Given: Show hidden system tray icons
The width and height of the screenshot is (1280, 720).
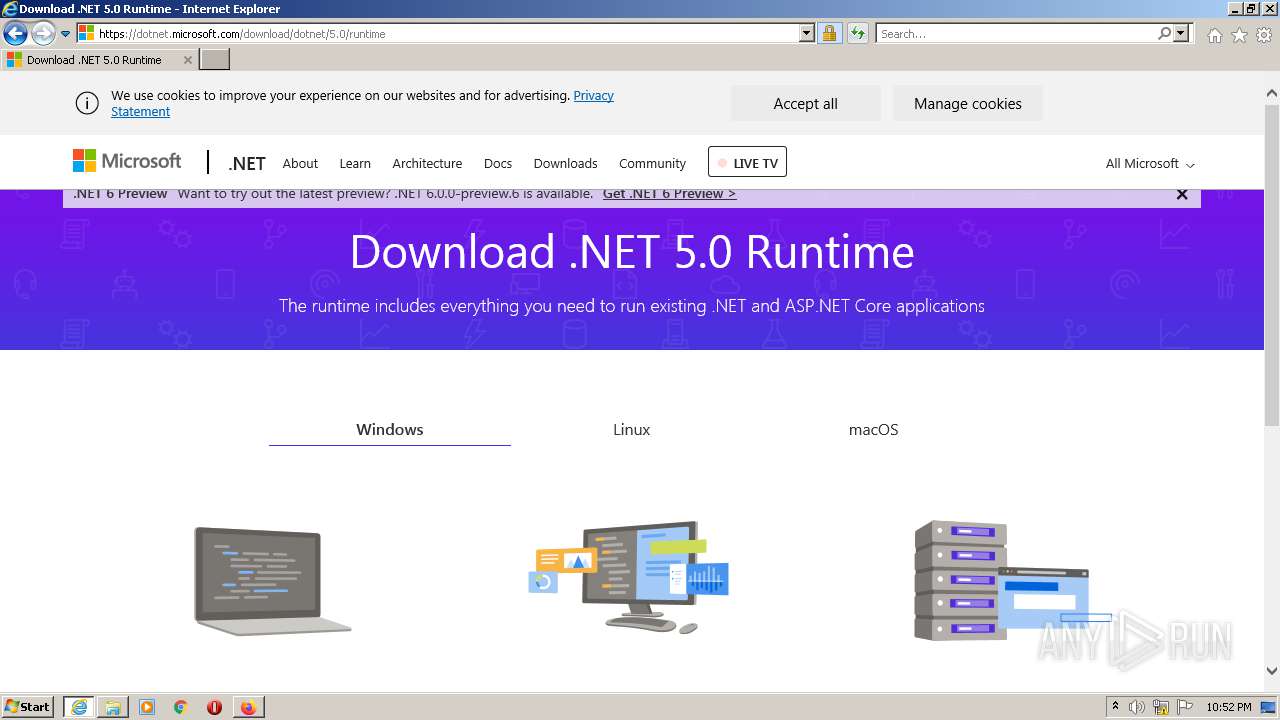Looking at the screenshot, I should [x=1115, y=707].
